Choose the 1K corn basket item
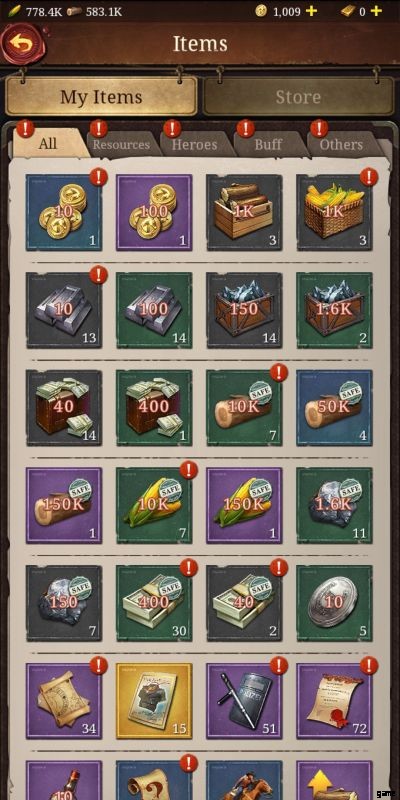Viewport: 400px width, 800px height. point(335,212)
